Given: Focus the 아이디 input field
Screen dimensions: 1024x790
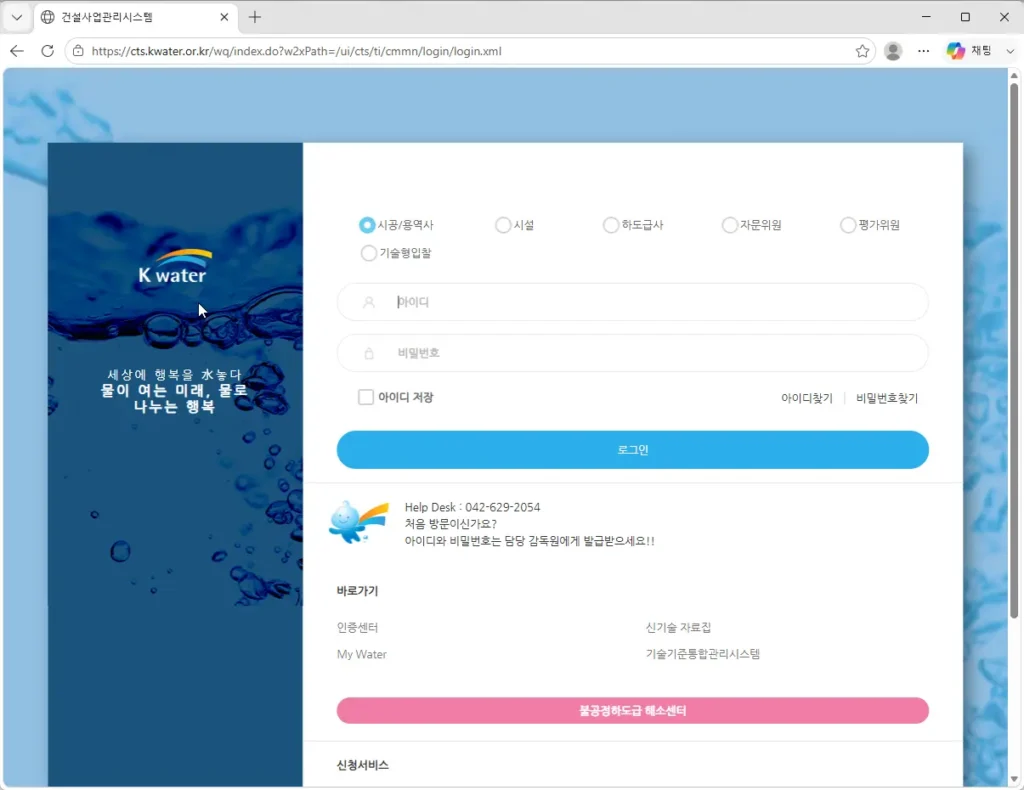Looking at the screenshot, I should click(x=632, y=302).
